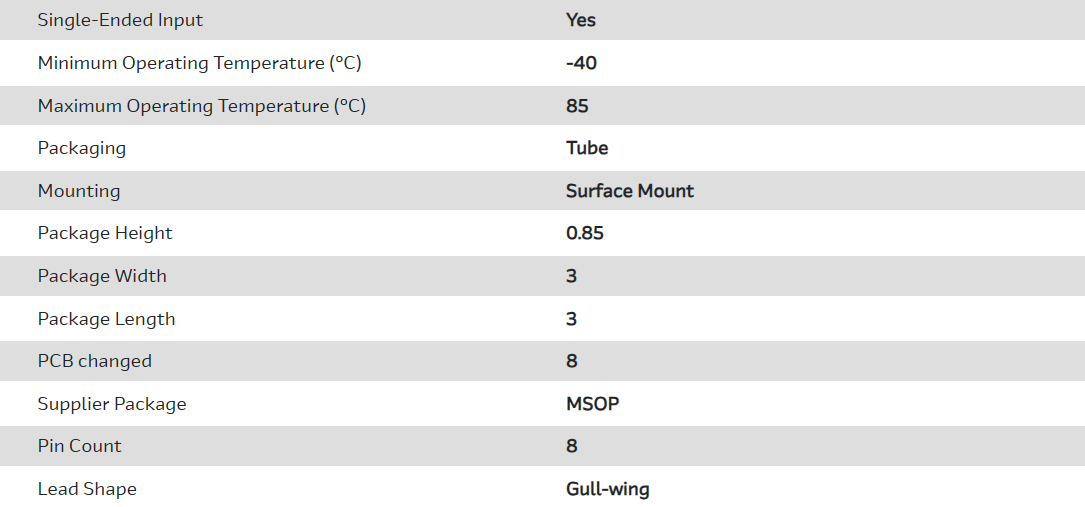Click the Maximum Operating Temperature label

[201, 106]
